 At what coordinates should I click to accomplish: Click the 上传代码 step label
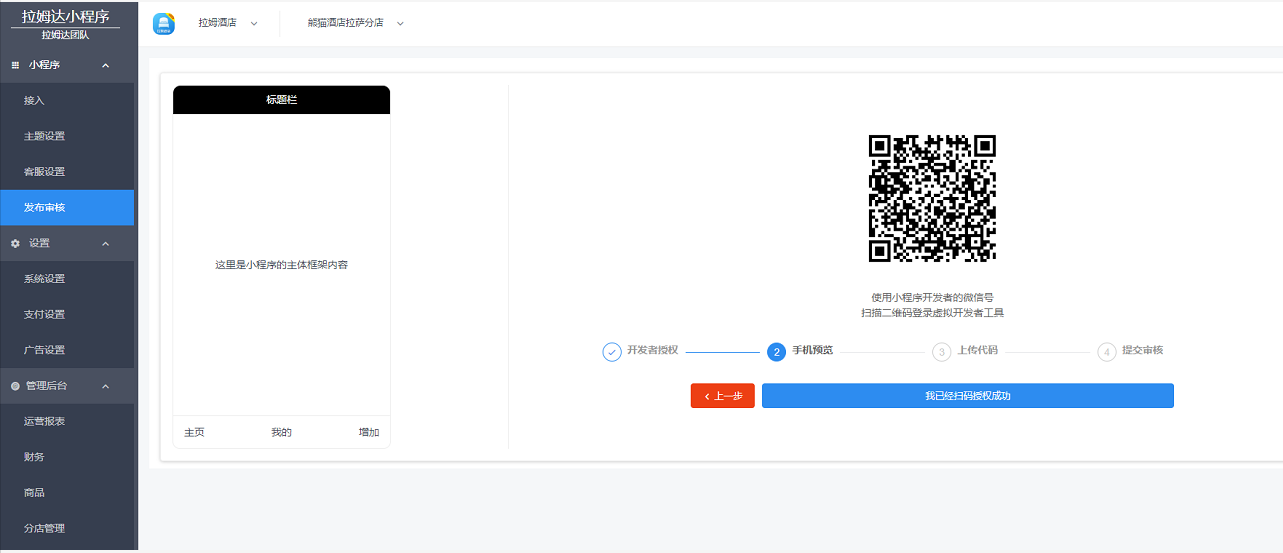(x=978, y=351)
